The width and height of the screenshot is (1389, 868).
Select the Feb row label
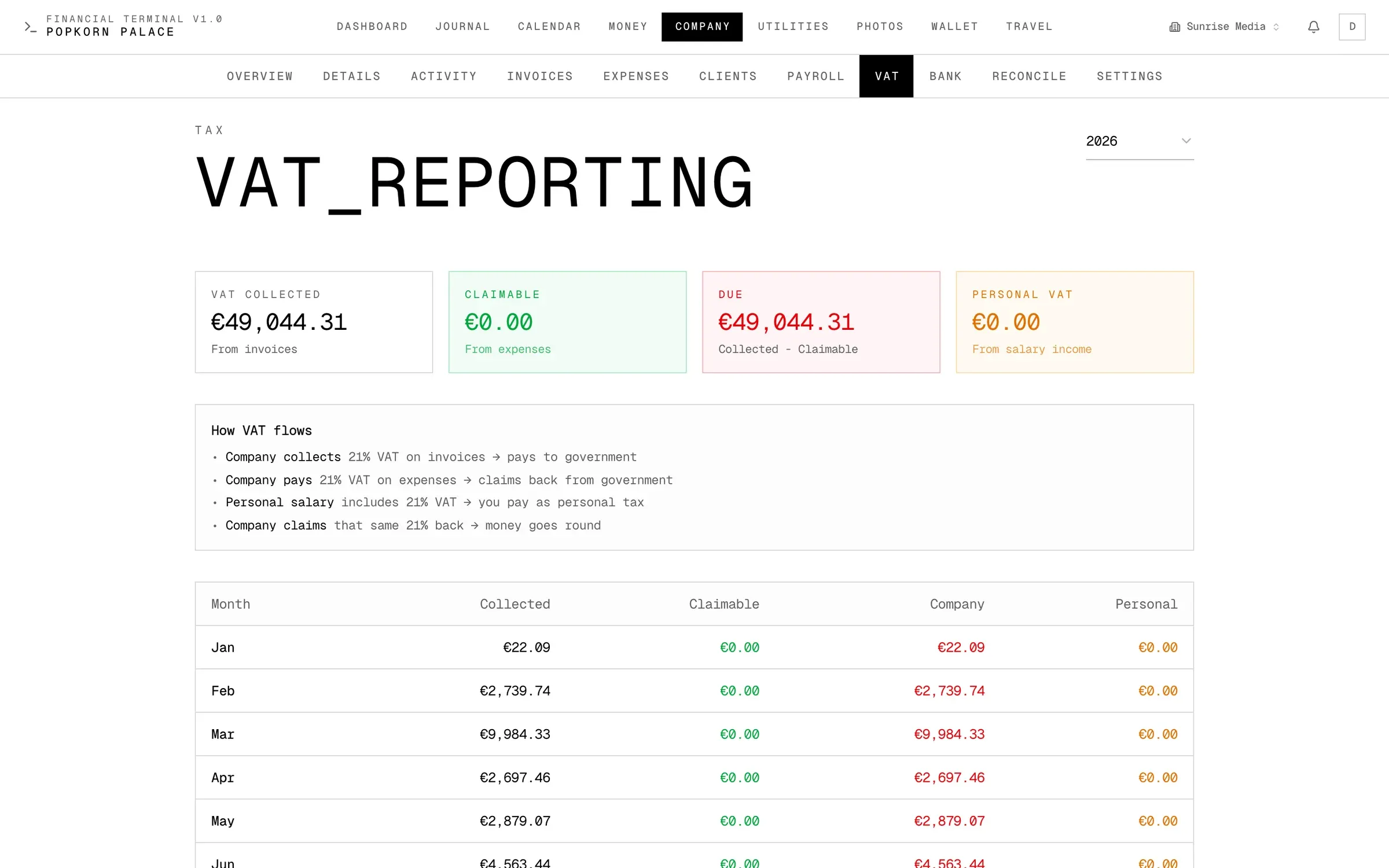click(x=223, y=691)
